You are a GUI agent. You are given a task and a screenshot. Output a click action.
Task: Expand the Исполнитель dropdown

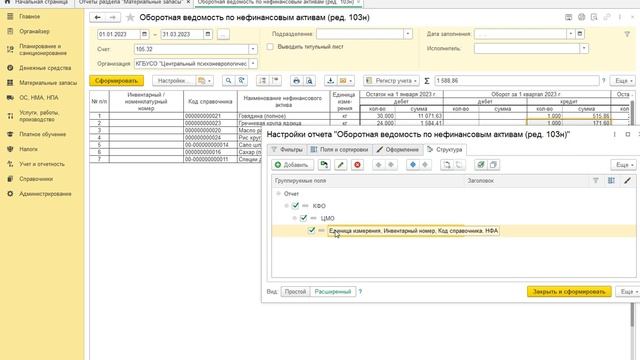coord(584,49)
